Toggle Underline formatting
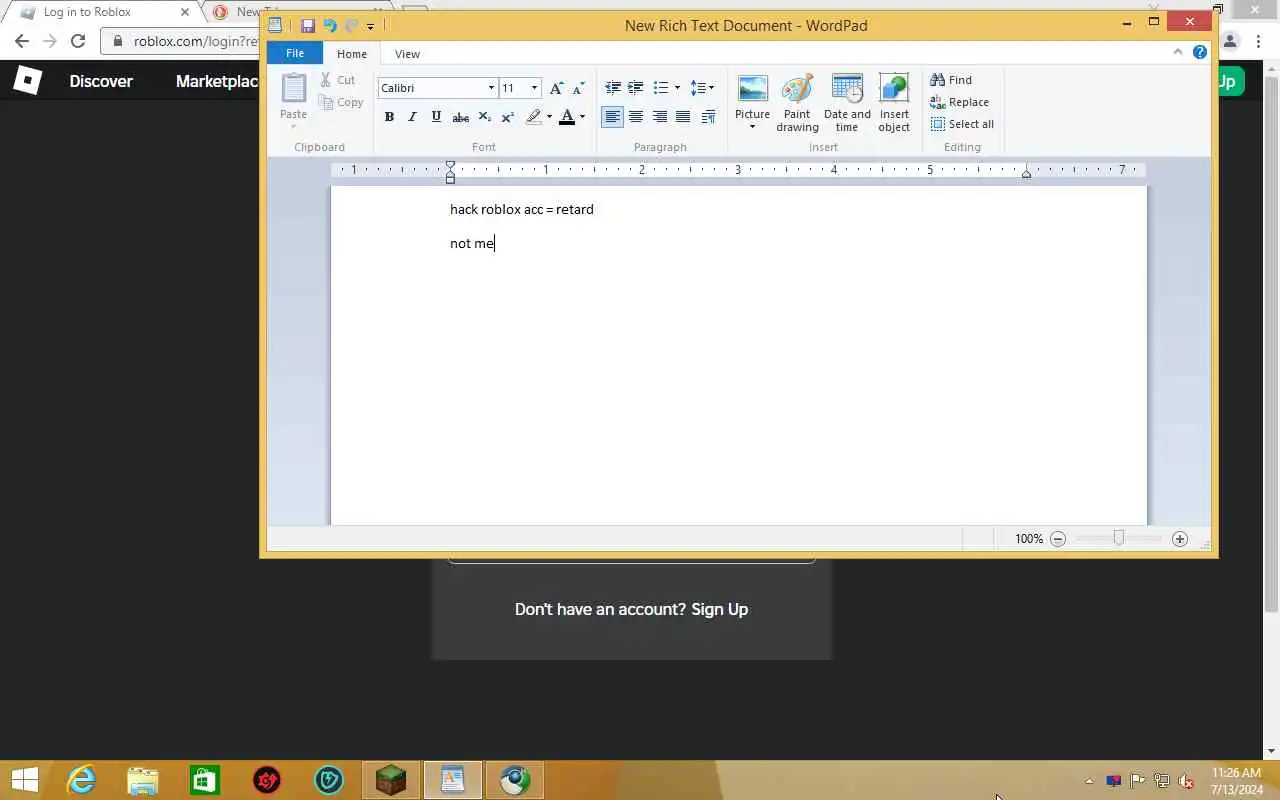1280x800 pixels. pyautogui.click(x=436, y=117)
